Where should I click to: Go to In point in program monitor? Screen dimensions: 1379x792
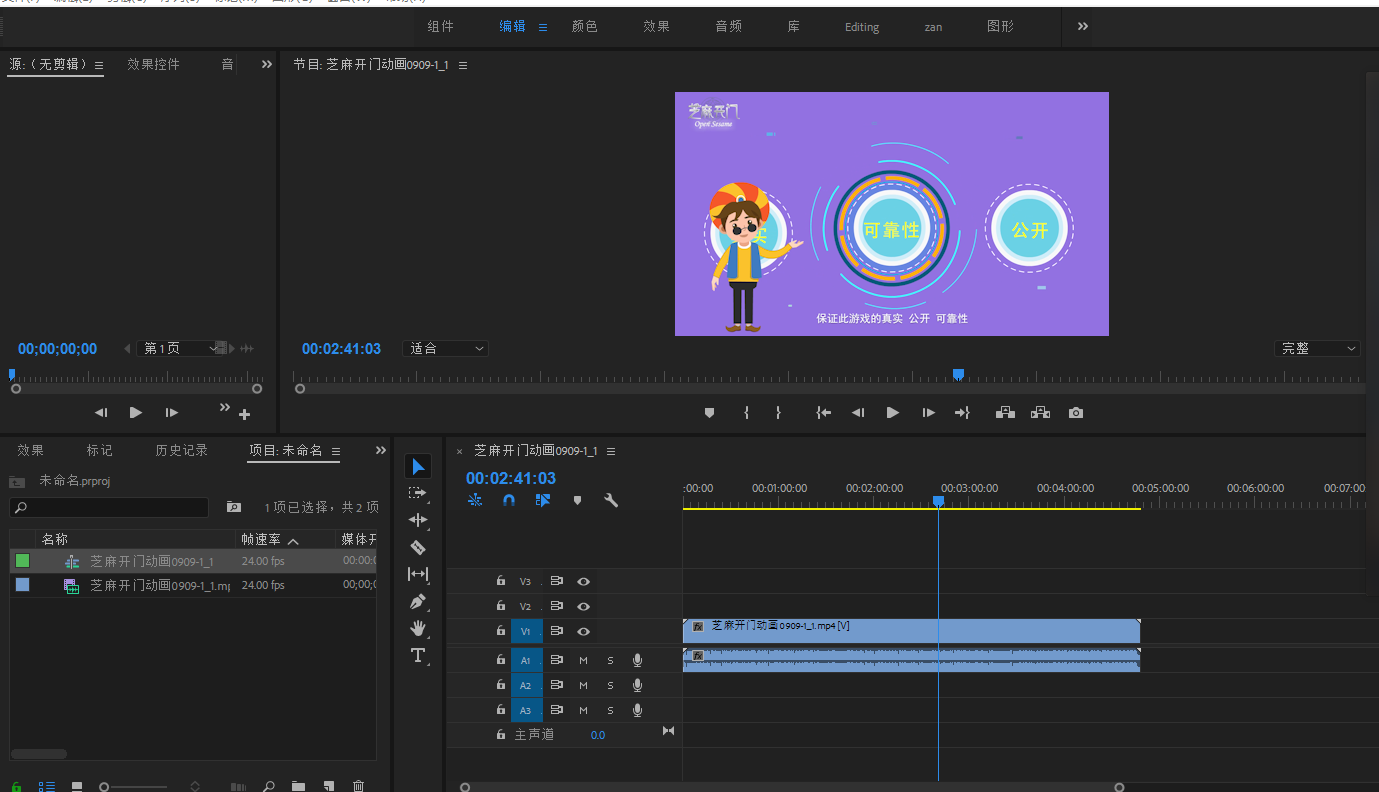point(823,412)
